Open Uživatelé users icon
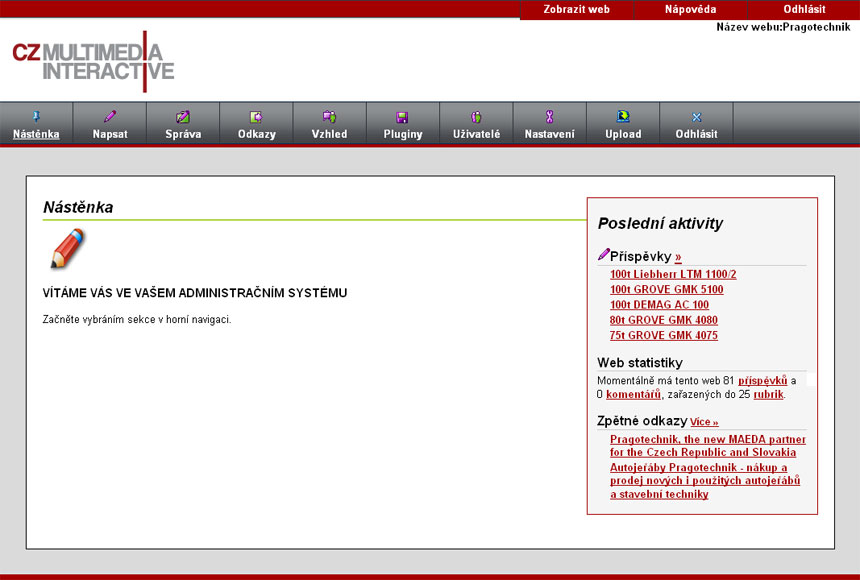This screenshot has height=580, width=860. (476, 117)
